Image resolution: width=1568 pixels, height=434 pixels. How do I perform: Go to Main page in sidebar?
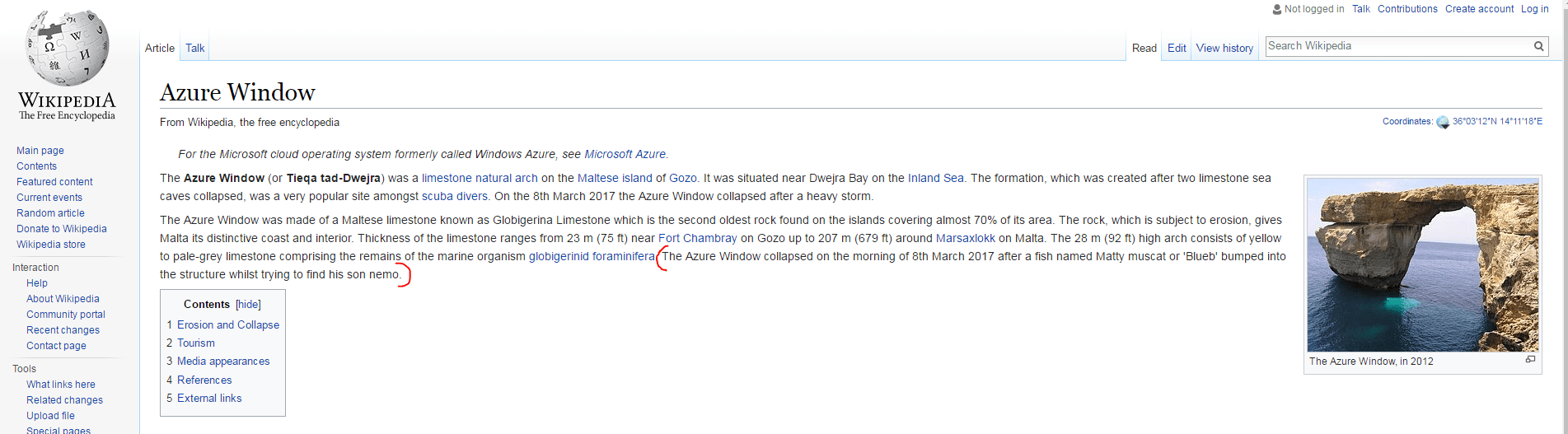[40, 151]
